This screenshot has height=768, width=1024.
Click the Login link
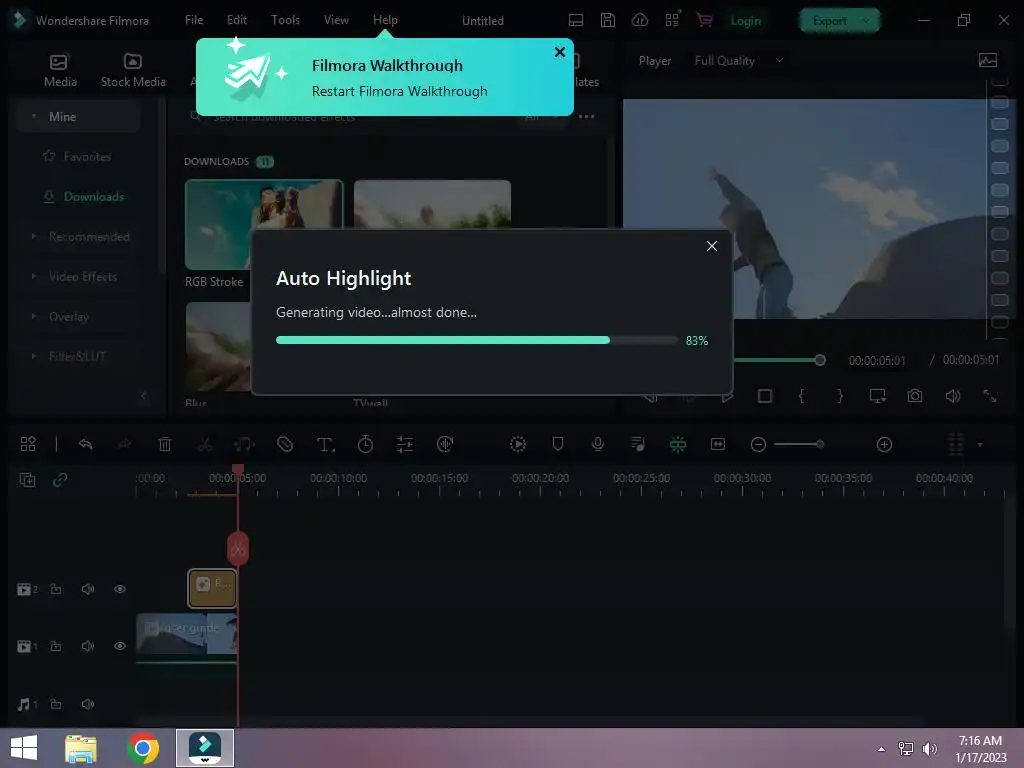click(746, 21)
